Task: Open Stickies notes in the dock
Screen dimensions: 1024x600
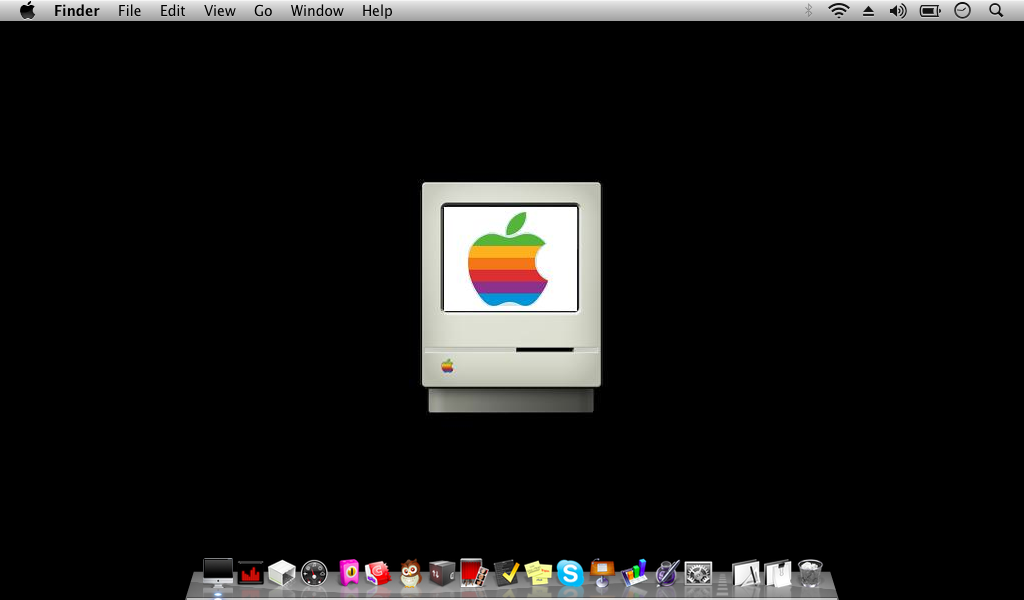Action: tap(538, 573)
